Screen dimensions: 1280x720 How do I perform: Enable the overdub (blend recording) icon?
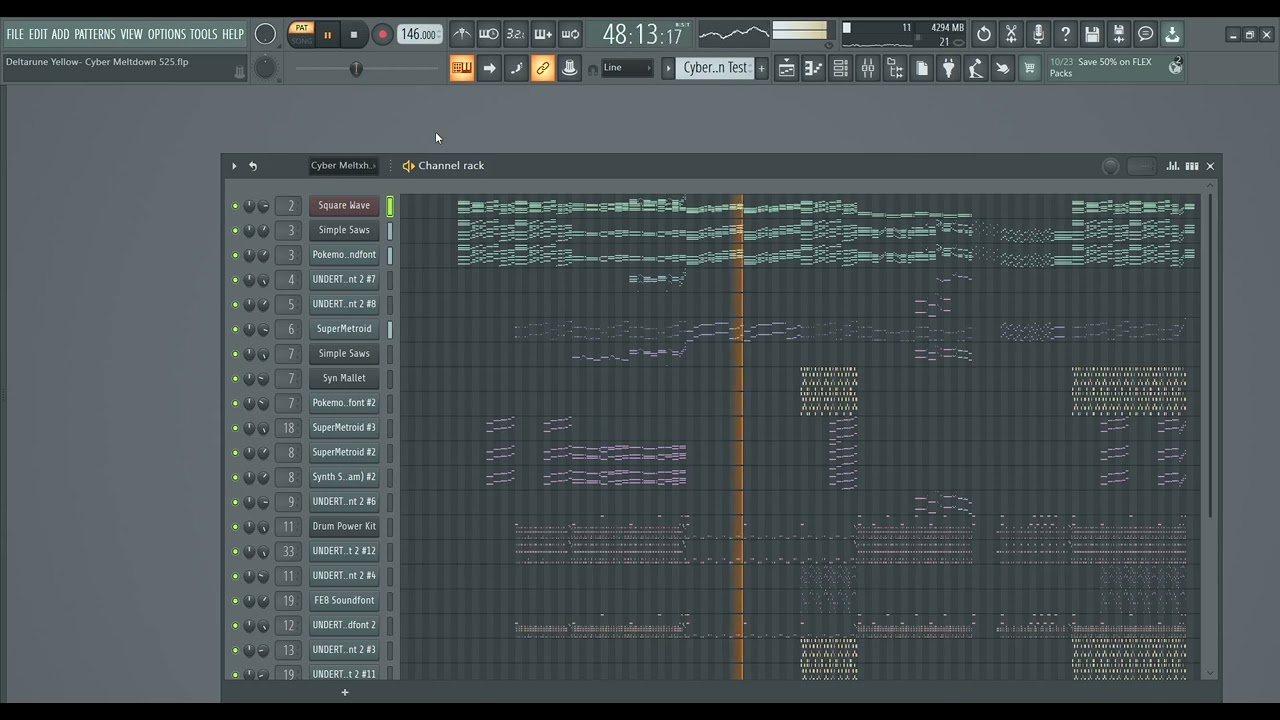543,35
